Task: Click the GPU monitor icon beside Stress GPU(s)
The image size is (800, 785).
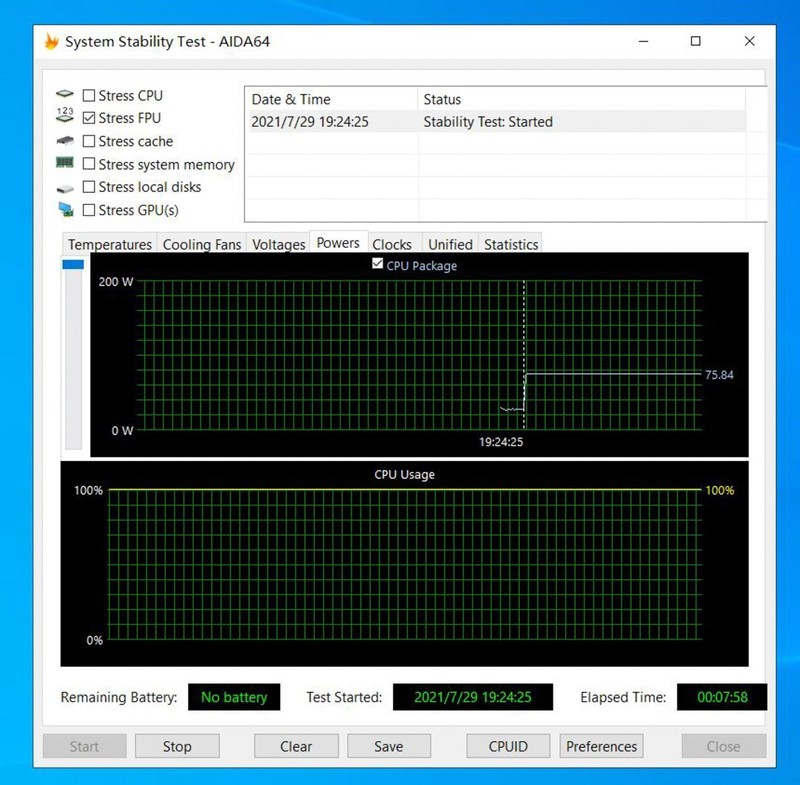Action: [x=65, y=210]
